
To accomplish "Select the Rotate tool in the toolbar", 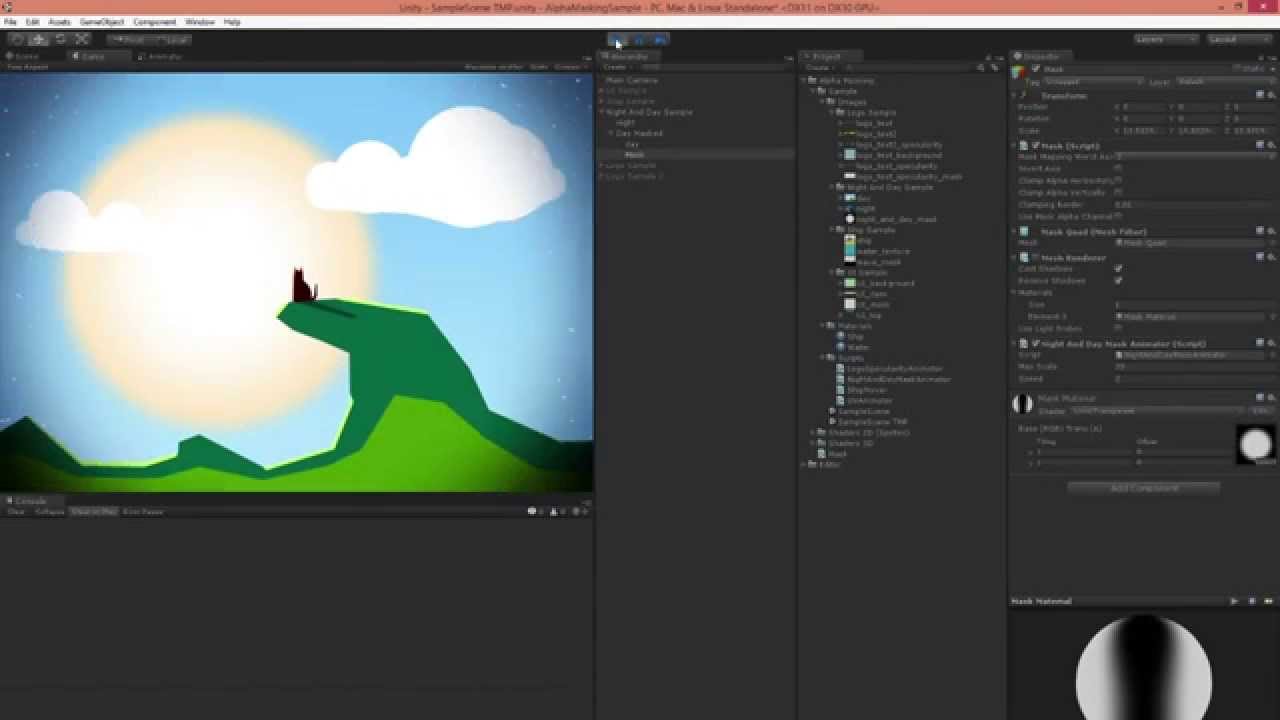I will click(x=58, y=40).
